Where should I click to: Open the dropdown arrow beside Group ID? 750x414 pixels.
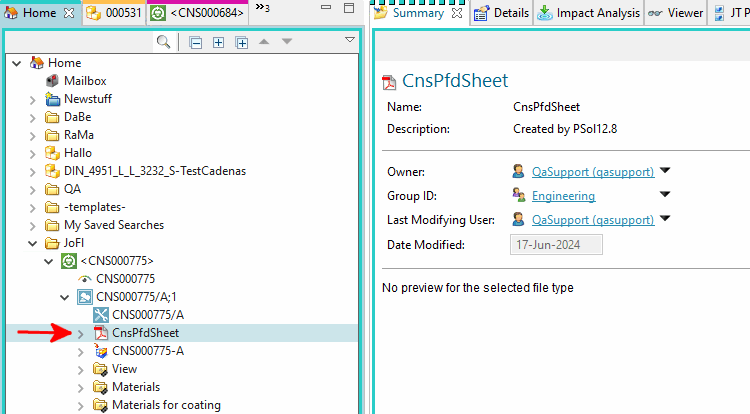tap(665, 194)
